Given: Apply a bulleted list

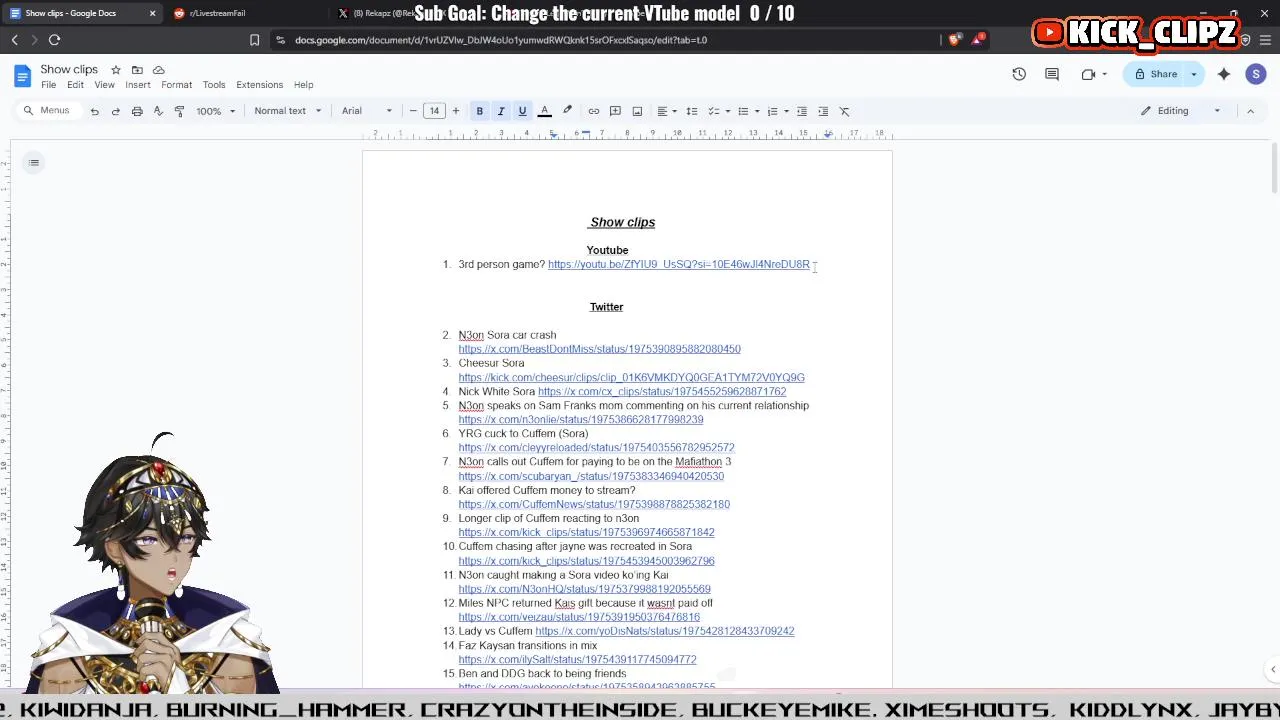Looking at the screenshot, I should pyautogui.click(x=743, y=111).
